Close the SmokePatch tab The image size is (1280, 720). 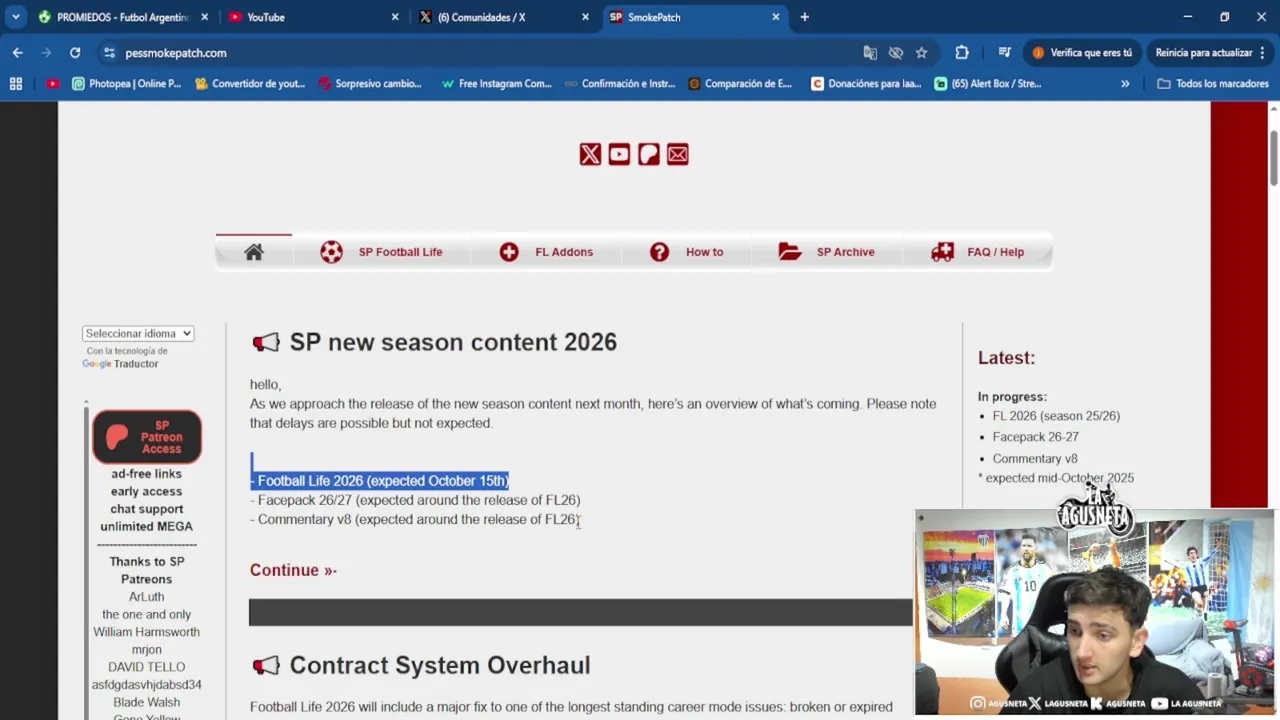(x=775, y=17)
